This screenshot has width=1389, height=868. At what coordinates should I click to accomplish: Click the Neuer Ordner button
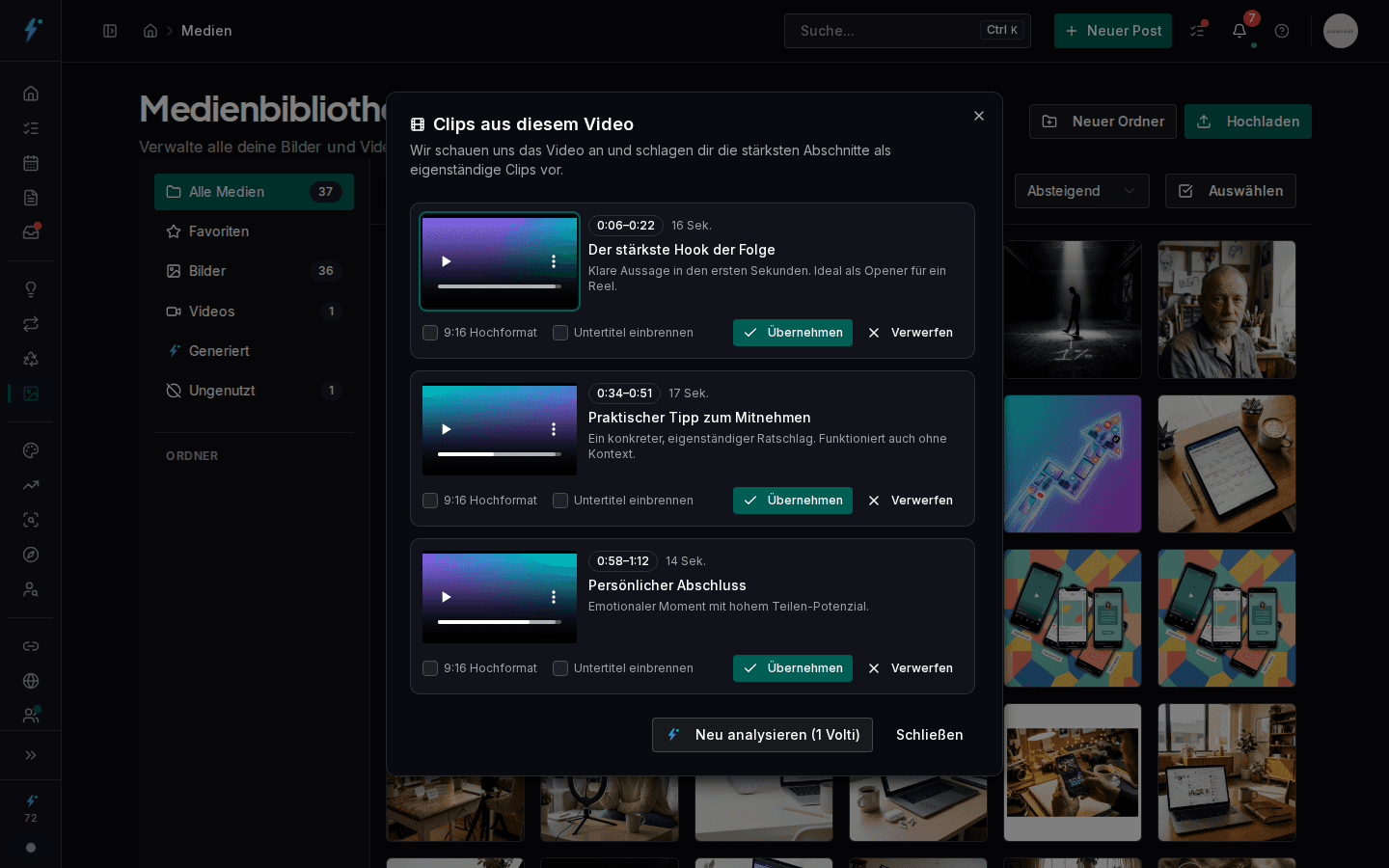[x=1103, y=122]
